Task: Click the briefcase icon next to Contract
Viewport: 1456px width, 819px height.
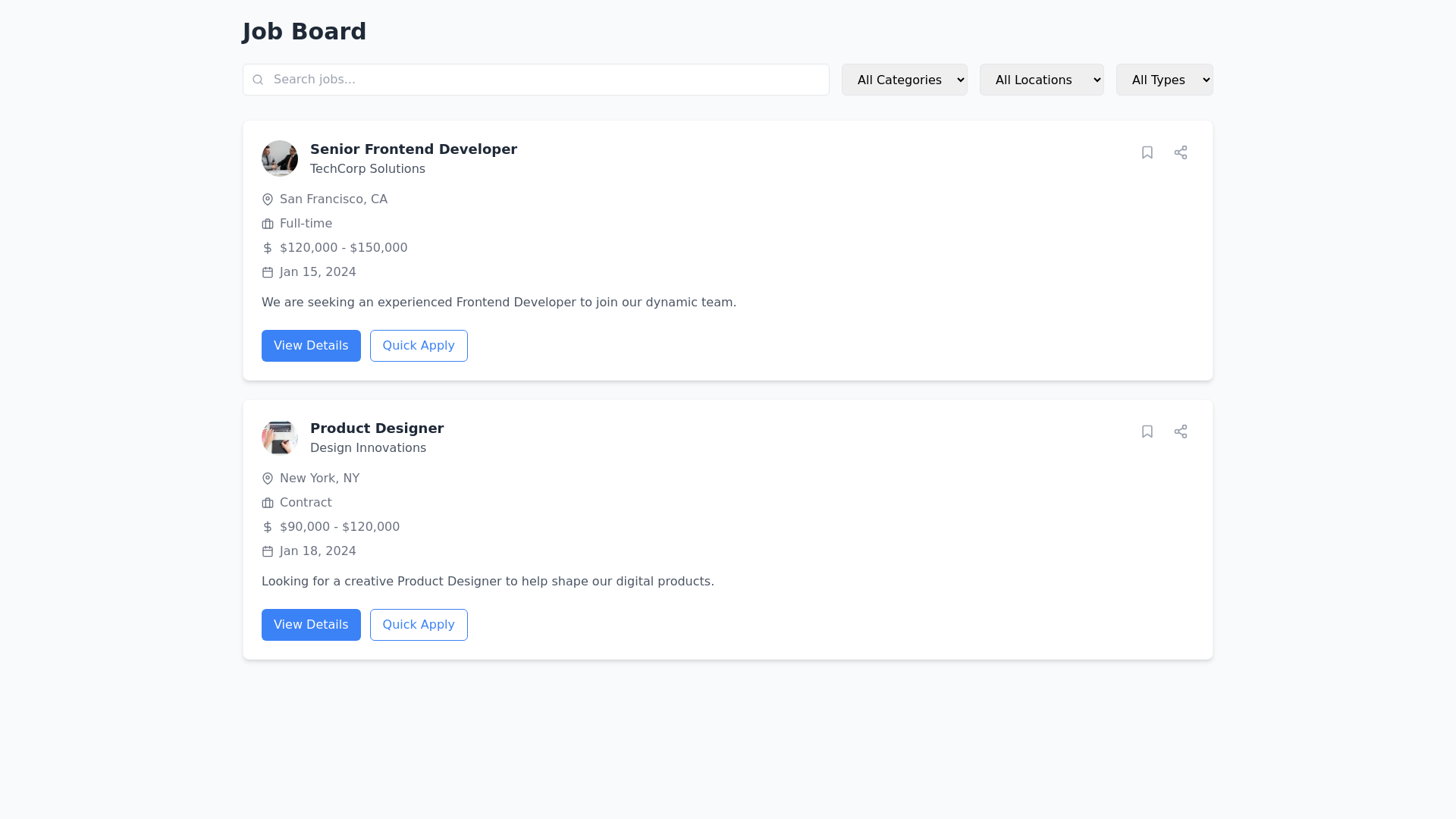Action: tap(267, 502)
